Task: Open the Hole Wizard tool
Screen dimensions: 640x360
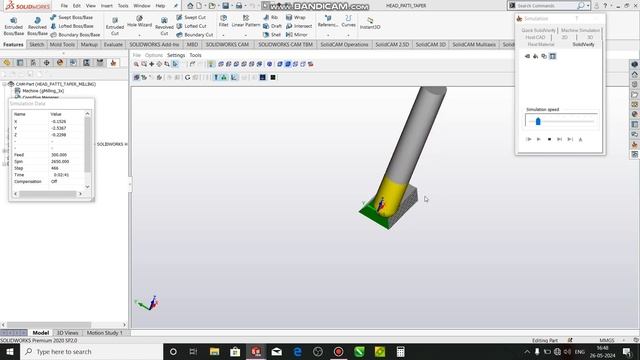Action: coord(139,22)
